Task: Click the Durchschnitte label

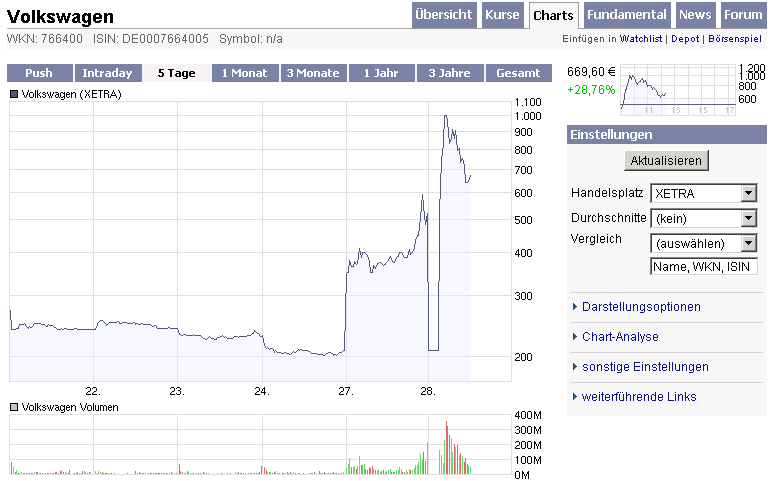Action: (x=609, y=218)
